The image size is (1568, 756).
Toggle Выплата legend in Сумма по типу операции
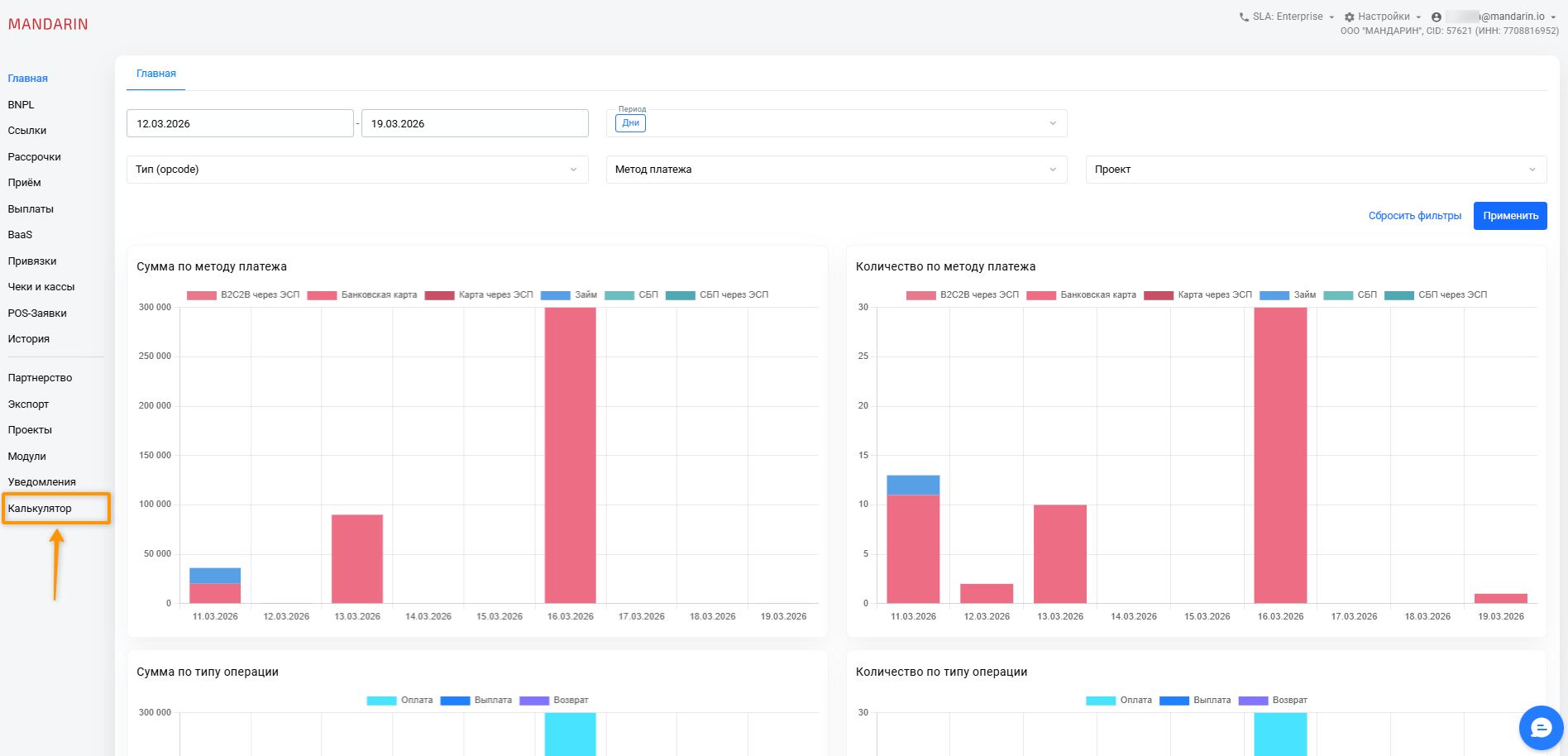[x=476, y=701]
